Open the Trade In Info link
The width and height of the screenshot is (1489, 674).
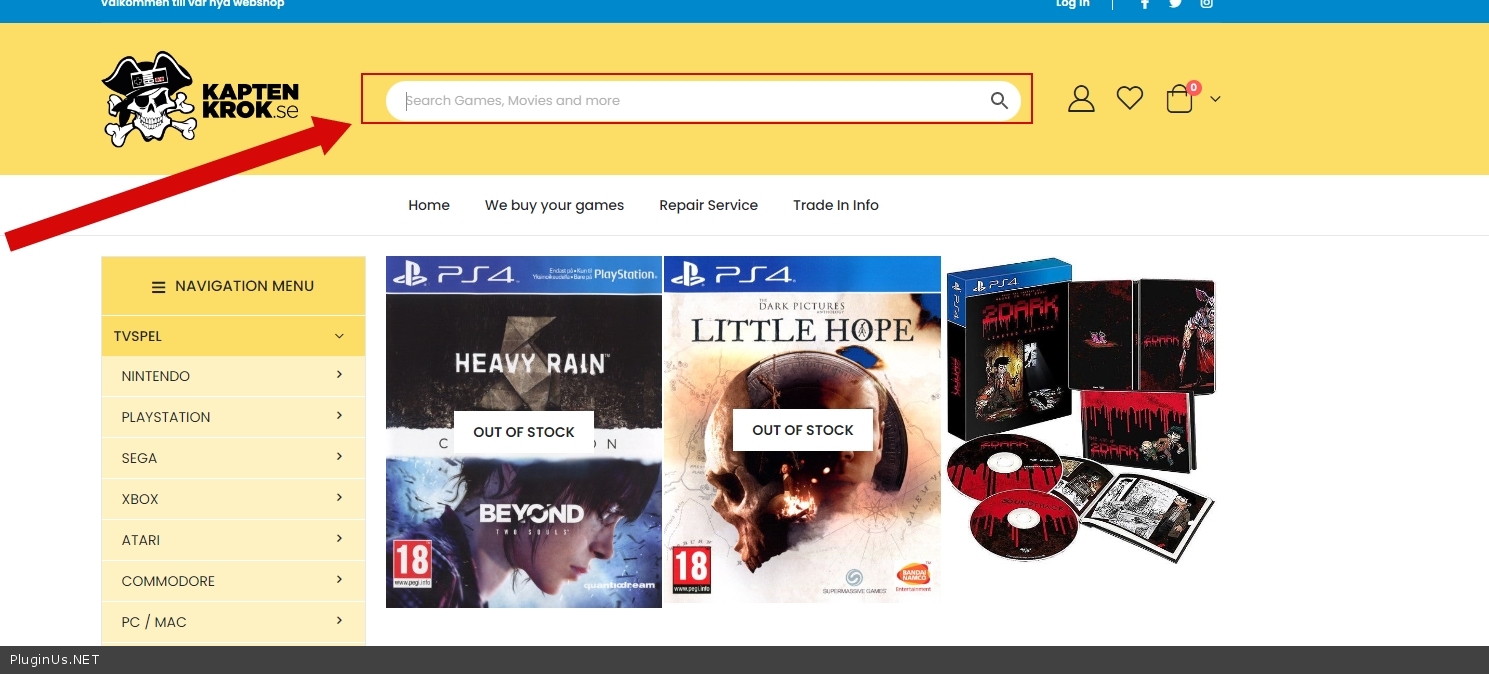point(835,205)
